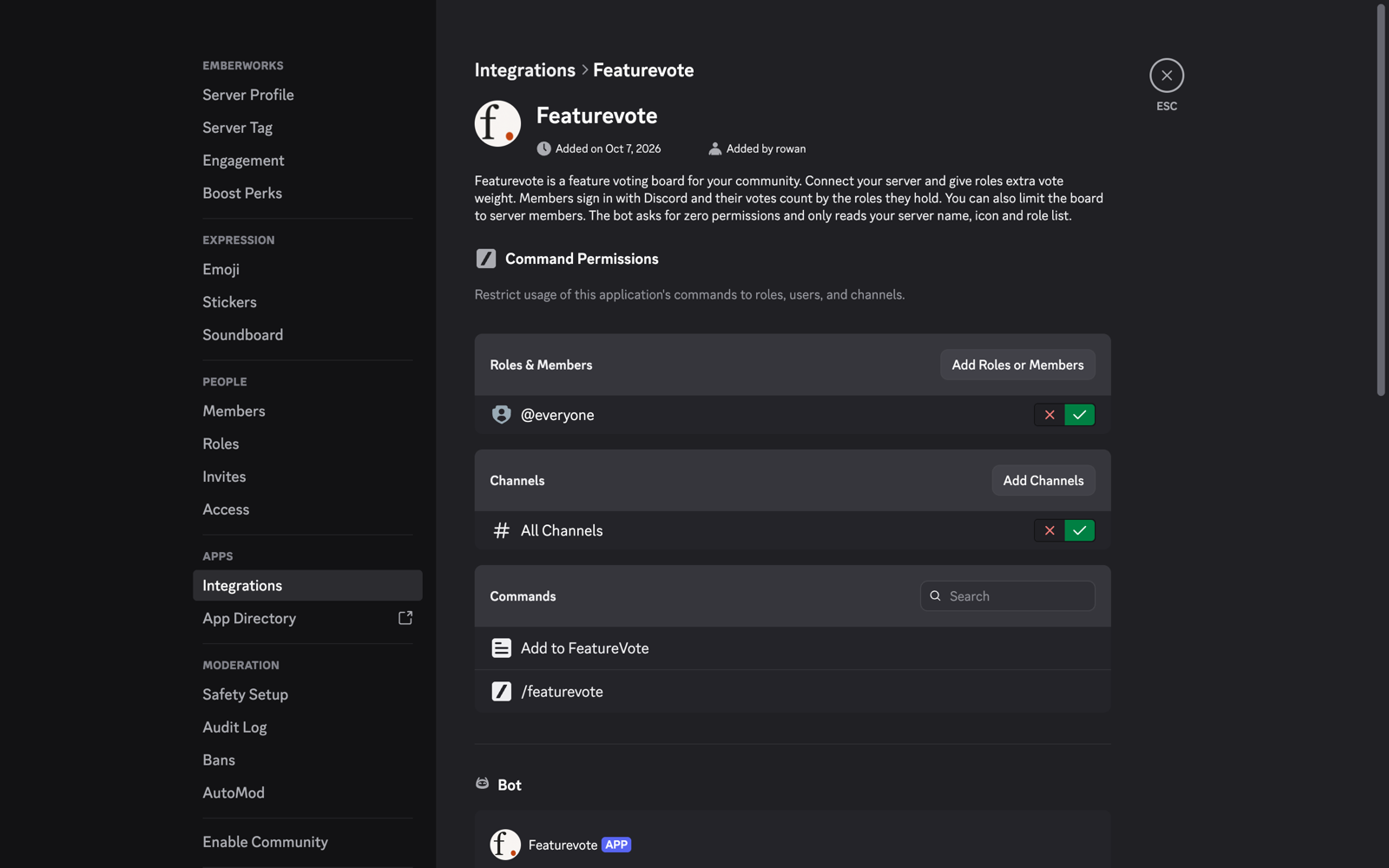The width and height of the screenshot is (1389, 868).
Task: Open App Directory link
Action: pyautogui.click(x=307, y=618)
